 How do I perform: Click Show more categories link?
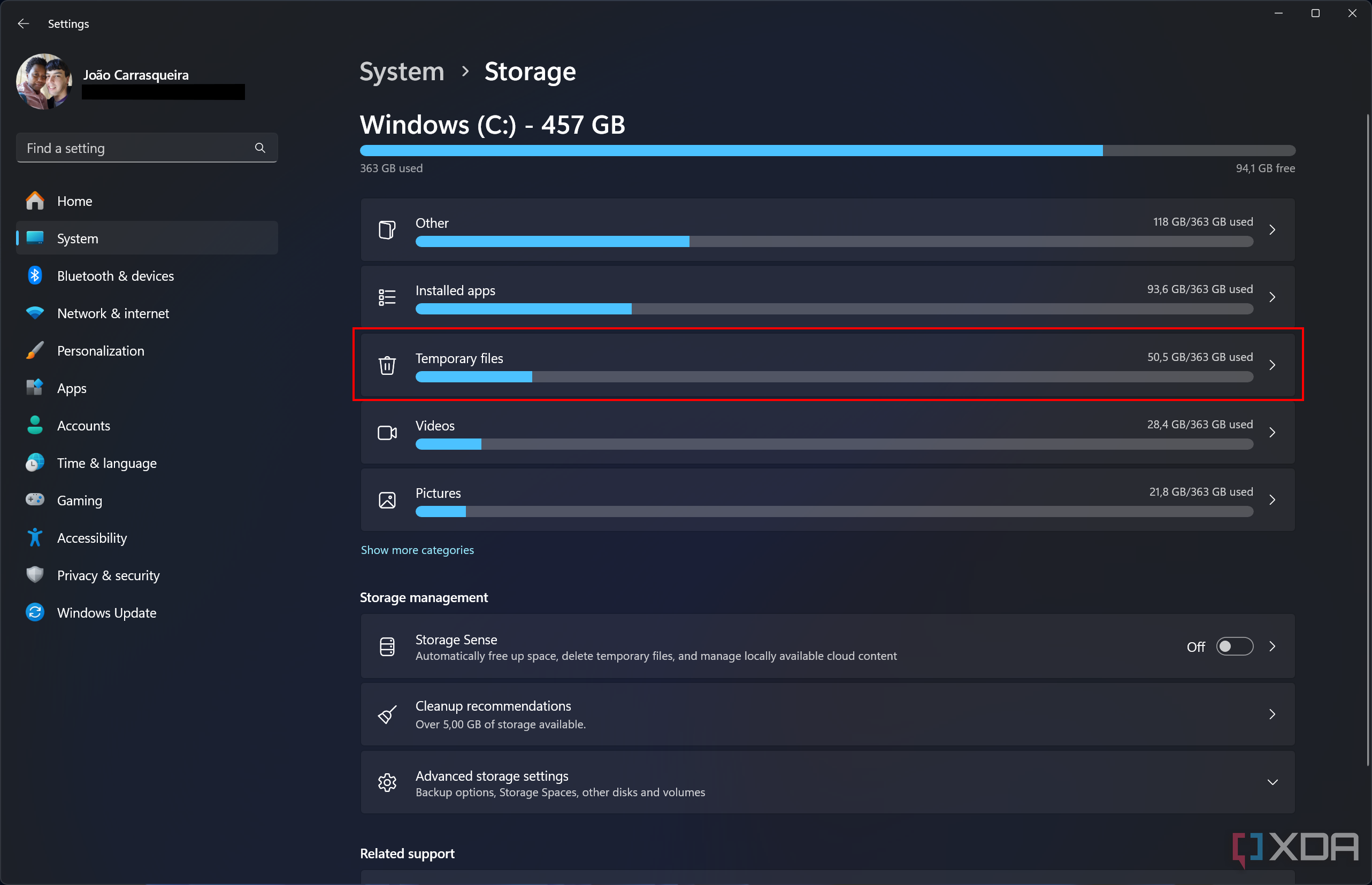[418, 549]
